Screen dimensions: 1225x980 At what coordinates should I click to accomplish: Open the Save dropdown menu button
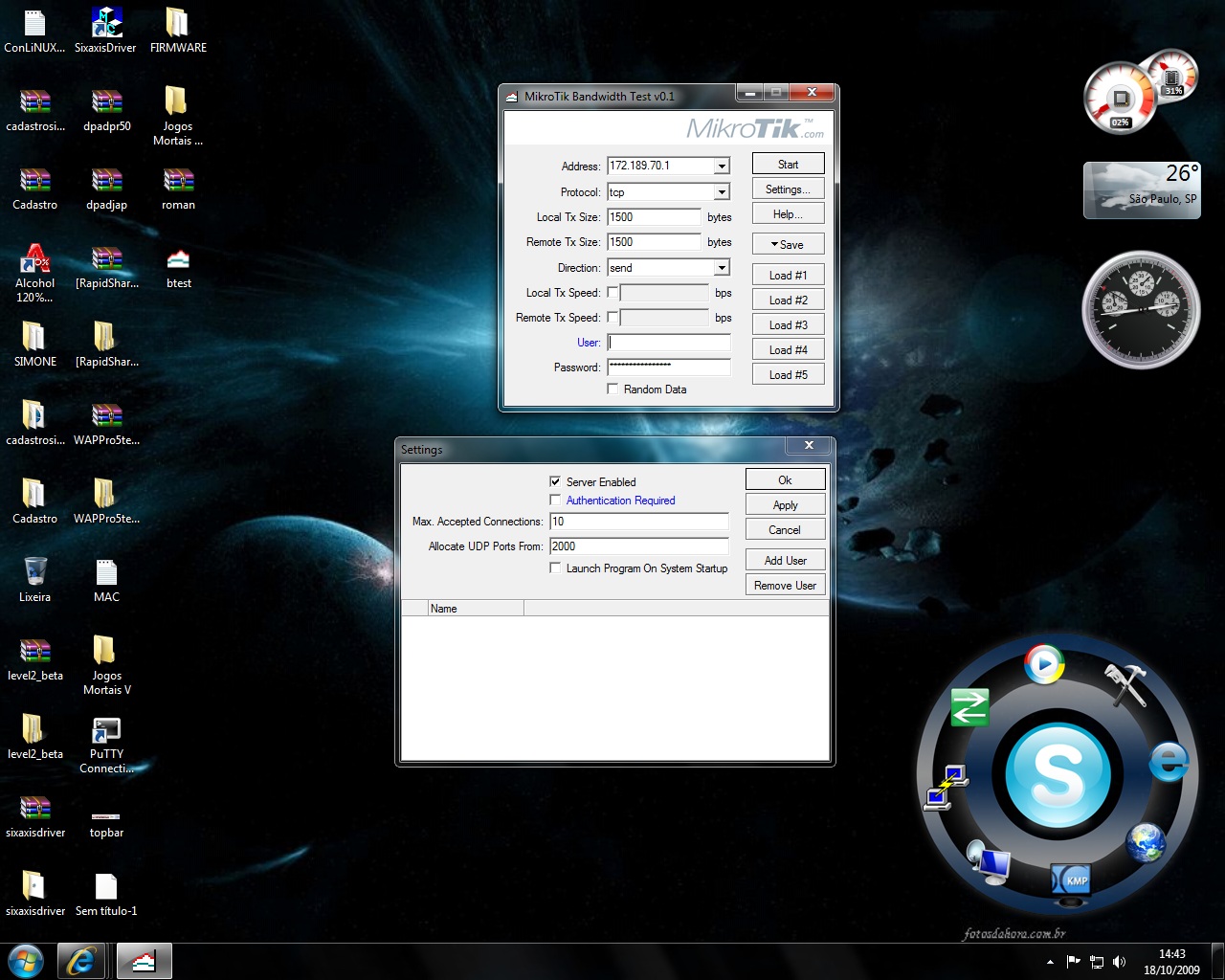point(788,245)
